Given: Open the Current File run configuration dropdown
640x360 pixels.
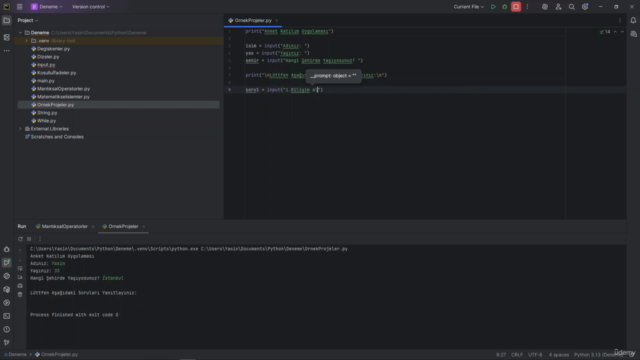Looking at the screenshot, I should coord(469,7).
